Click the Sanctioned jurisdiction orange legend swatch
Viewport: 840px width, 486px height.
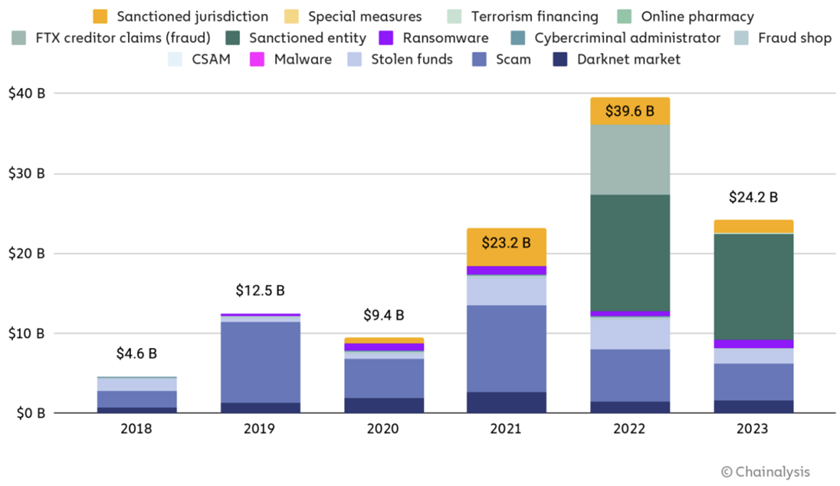pyautogui.click(x=99, y=17)
